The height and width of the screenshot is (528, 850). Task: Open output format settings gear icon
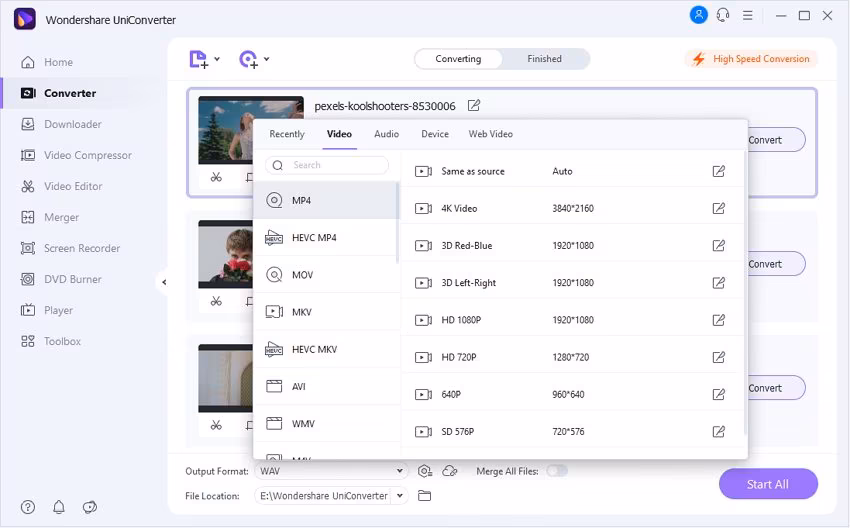[425, 471]
